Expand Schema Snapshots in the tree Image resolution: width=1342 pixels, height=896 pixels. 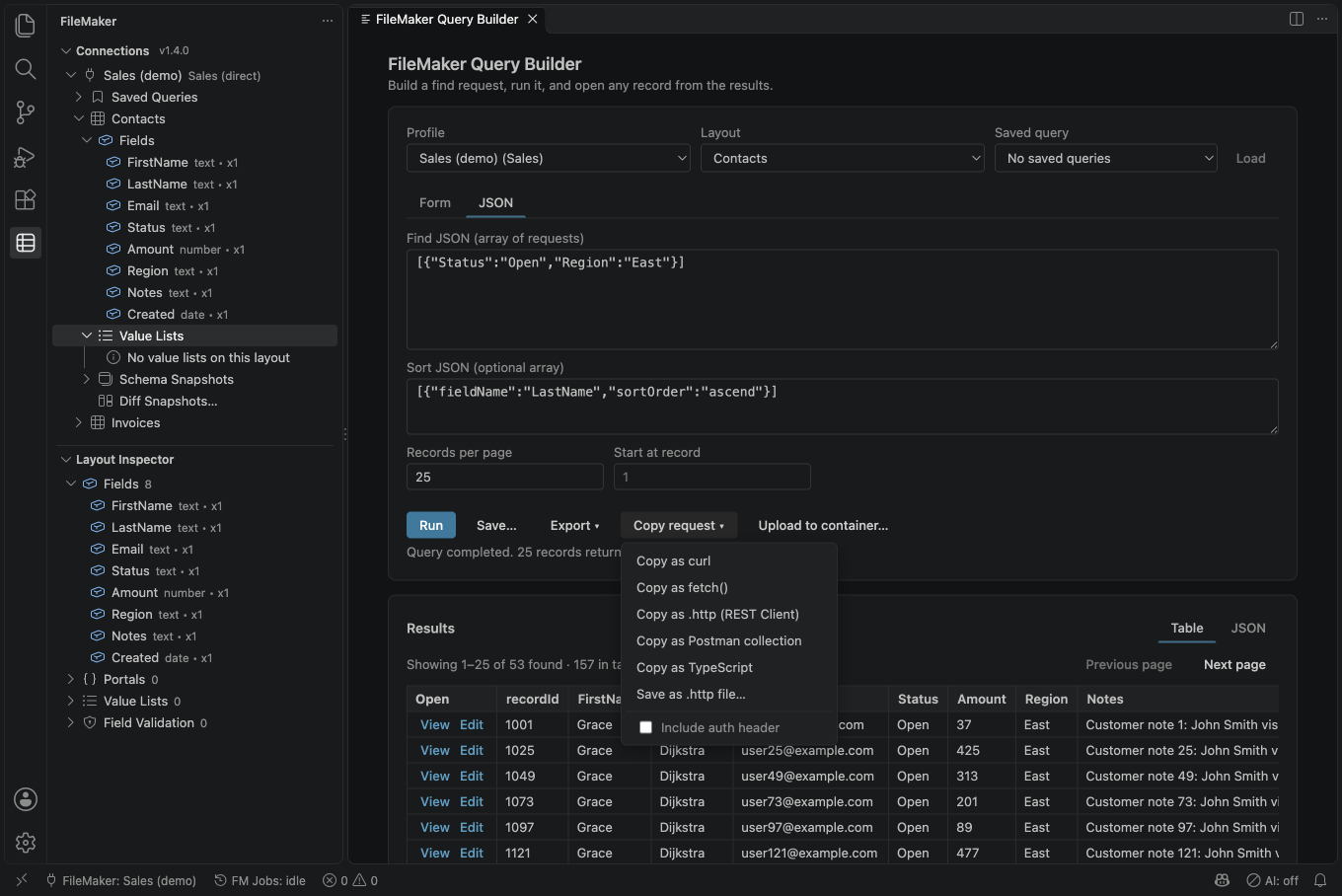point(87,379)
